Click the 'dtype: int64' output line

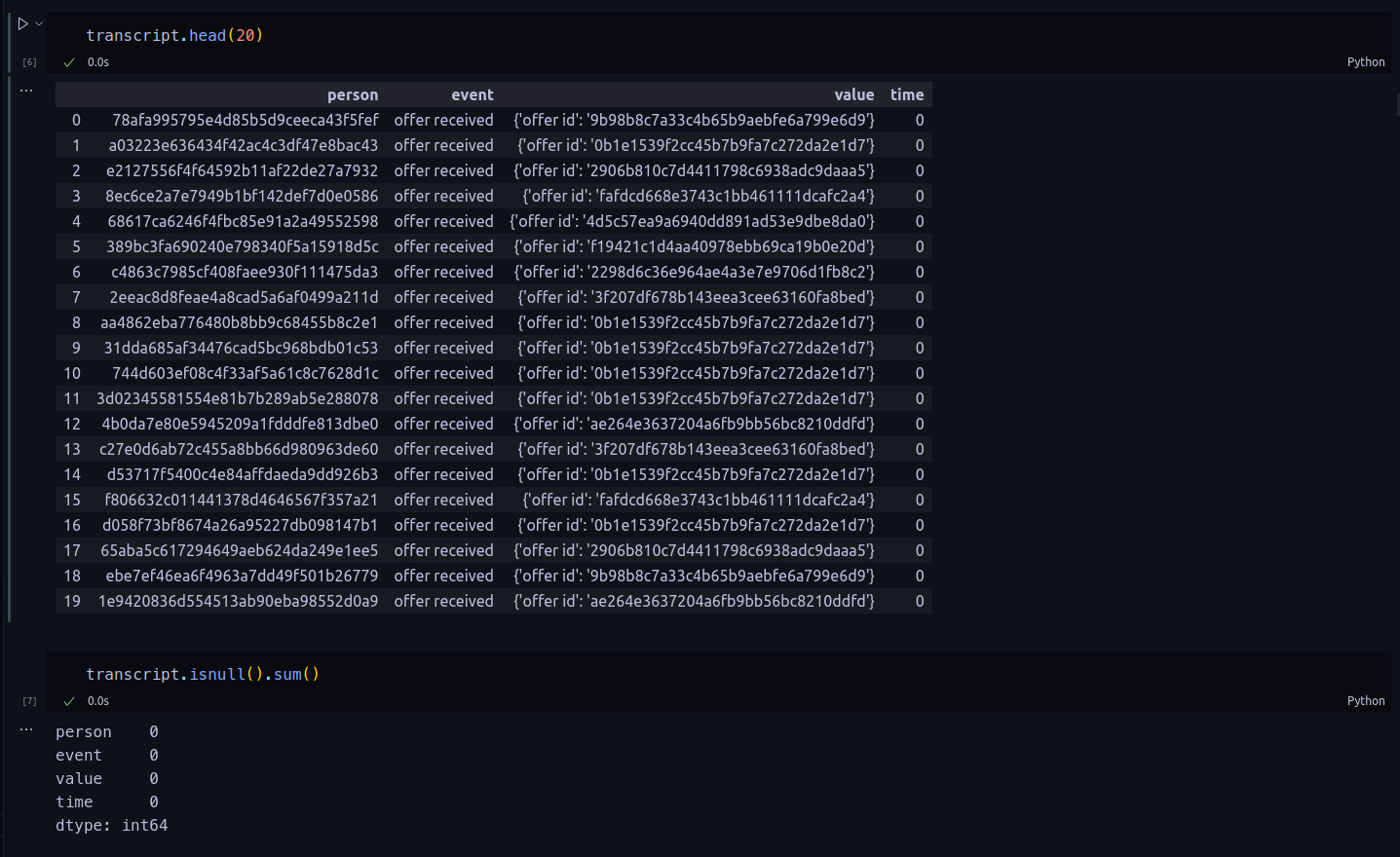(x=111, y=825)
